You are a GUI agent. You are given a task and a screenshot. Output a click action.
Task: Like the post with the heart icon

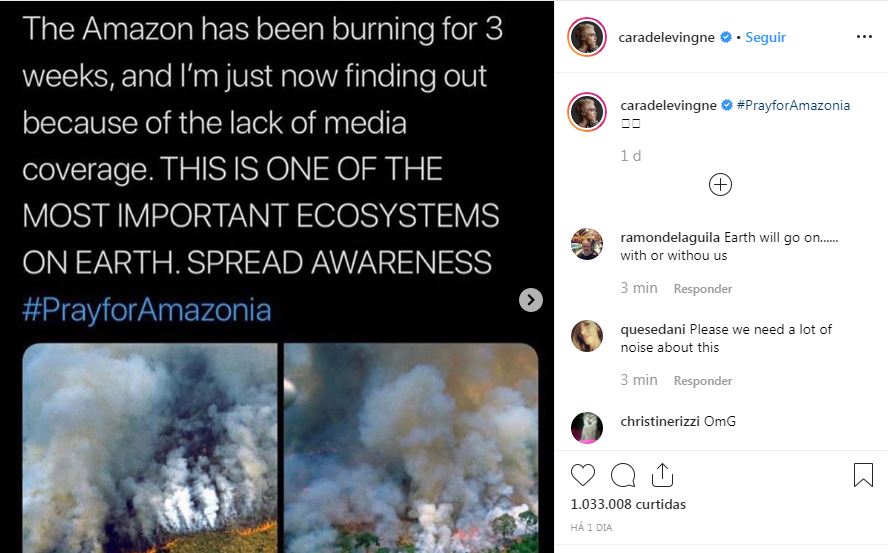pyautogui.click(x=583, y=475)
